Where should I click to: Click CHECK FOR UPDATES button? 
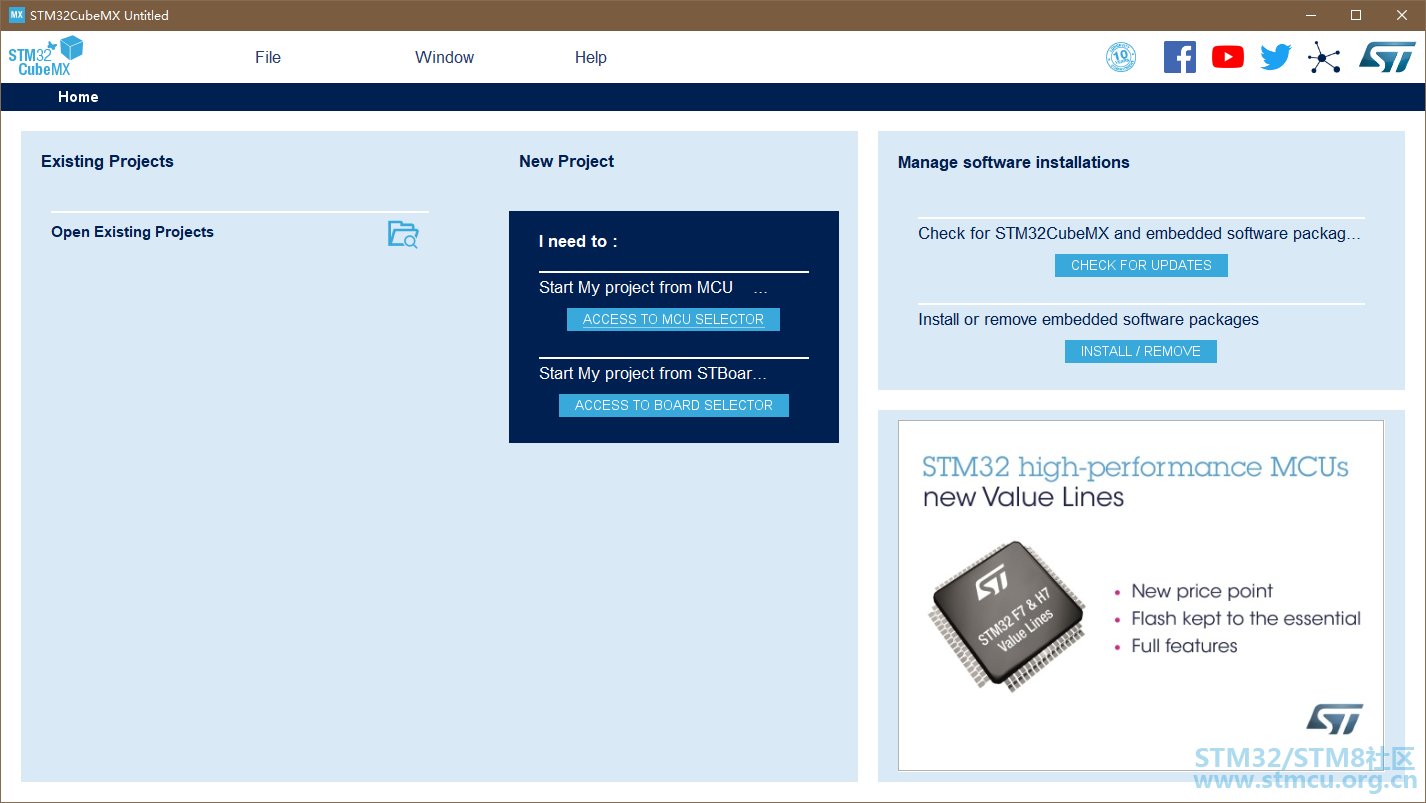tap(1141, 265)
